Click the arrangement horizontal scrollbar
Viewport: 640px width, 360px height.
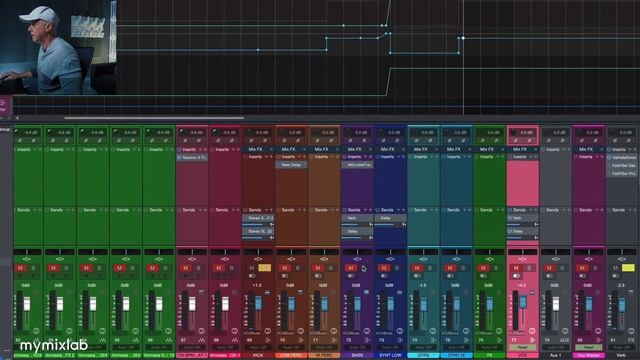154,118
